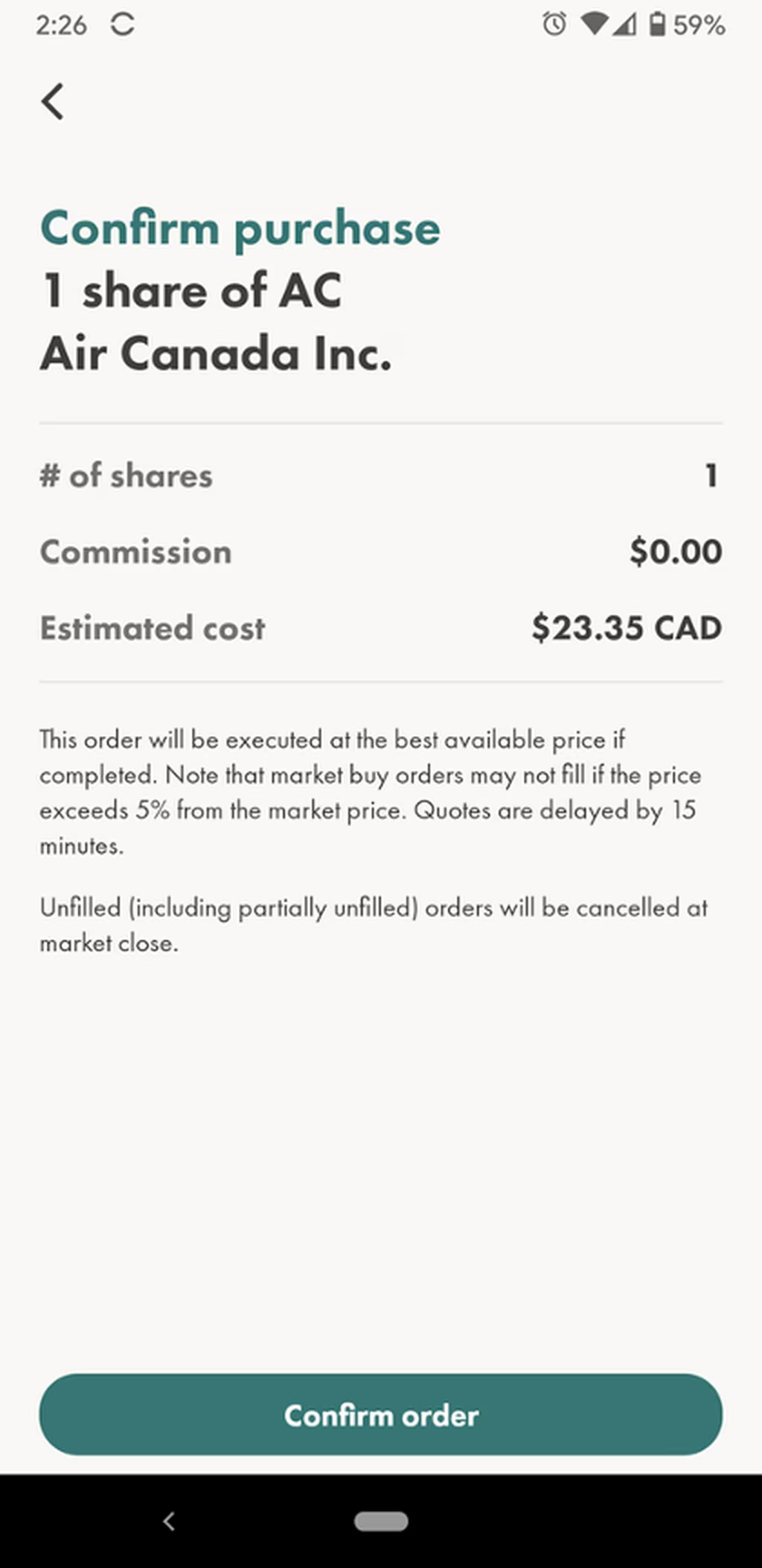This screenshot has width=762, height=1568.
Task: Tap the back arrow at top left
Action: (52, 101)
